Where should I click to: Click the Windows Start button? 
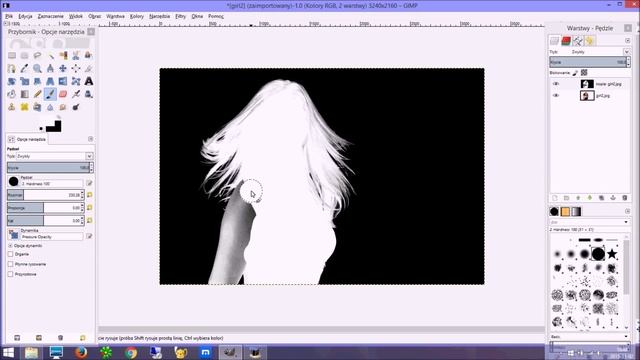click(8, 352)
